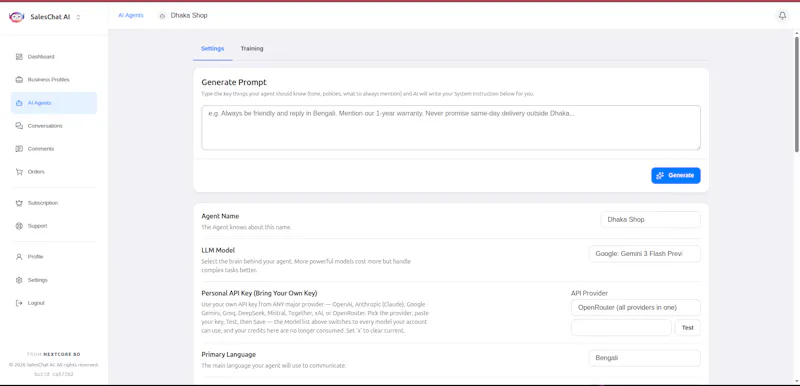Click the Conversations chat icon
Screen dimensions: 800x386
click(19, 126)
